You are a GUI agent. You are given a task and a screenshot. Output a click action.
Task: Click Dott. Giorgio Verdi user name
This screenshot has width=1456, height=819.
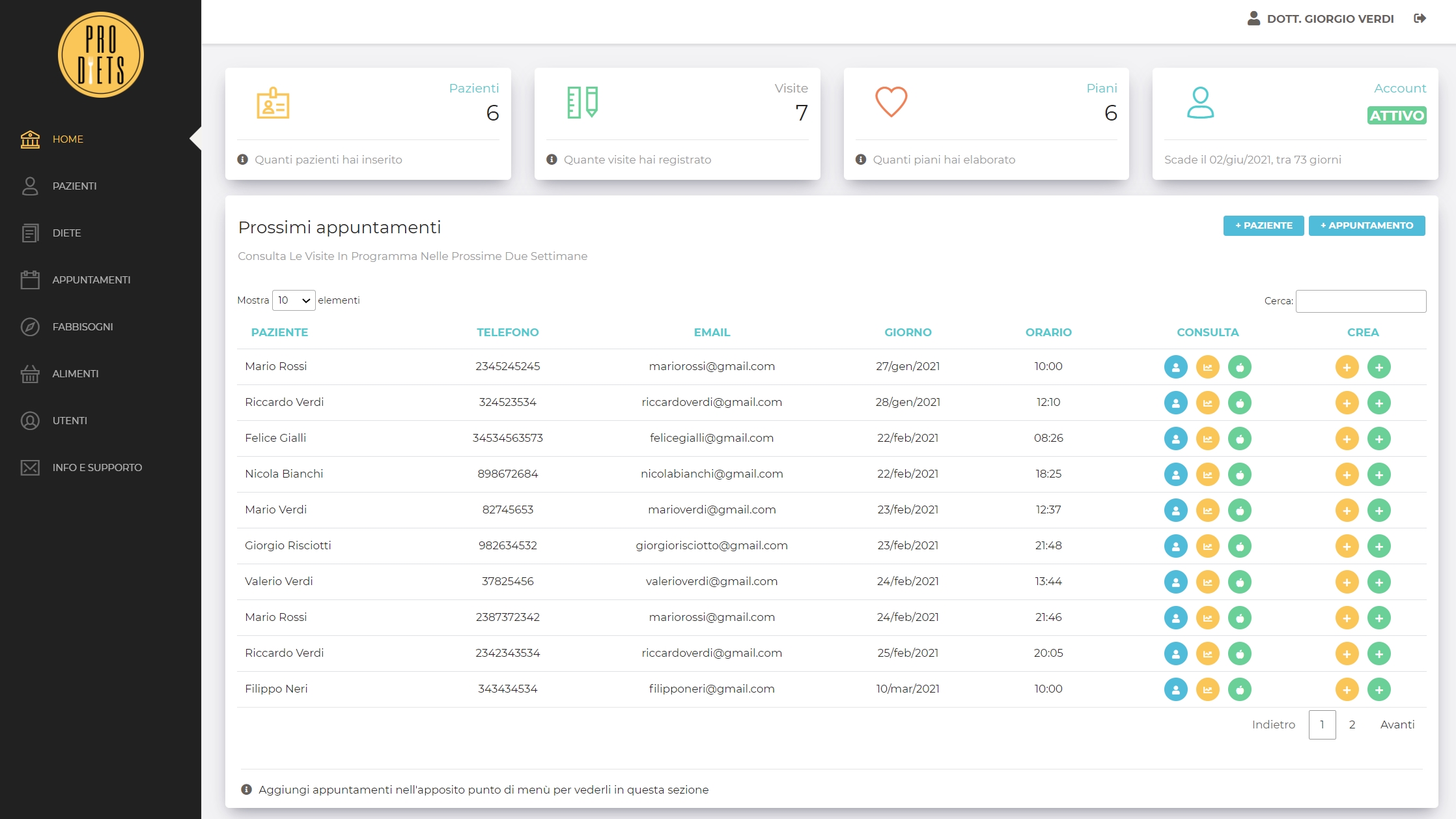[1330, 19]
